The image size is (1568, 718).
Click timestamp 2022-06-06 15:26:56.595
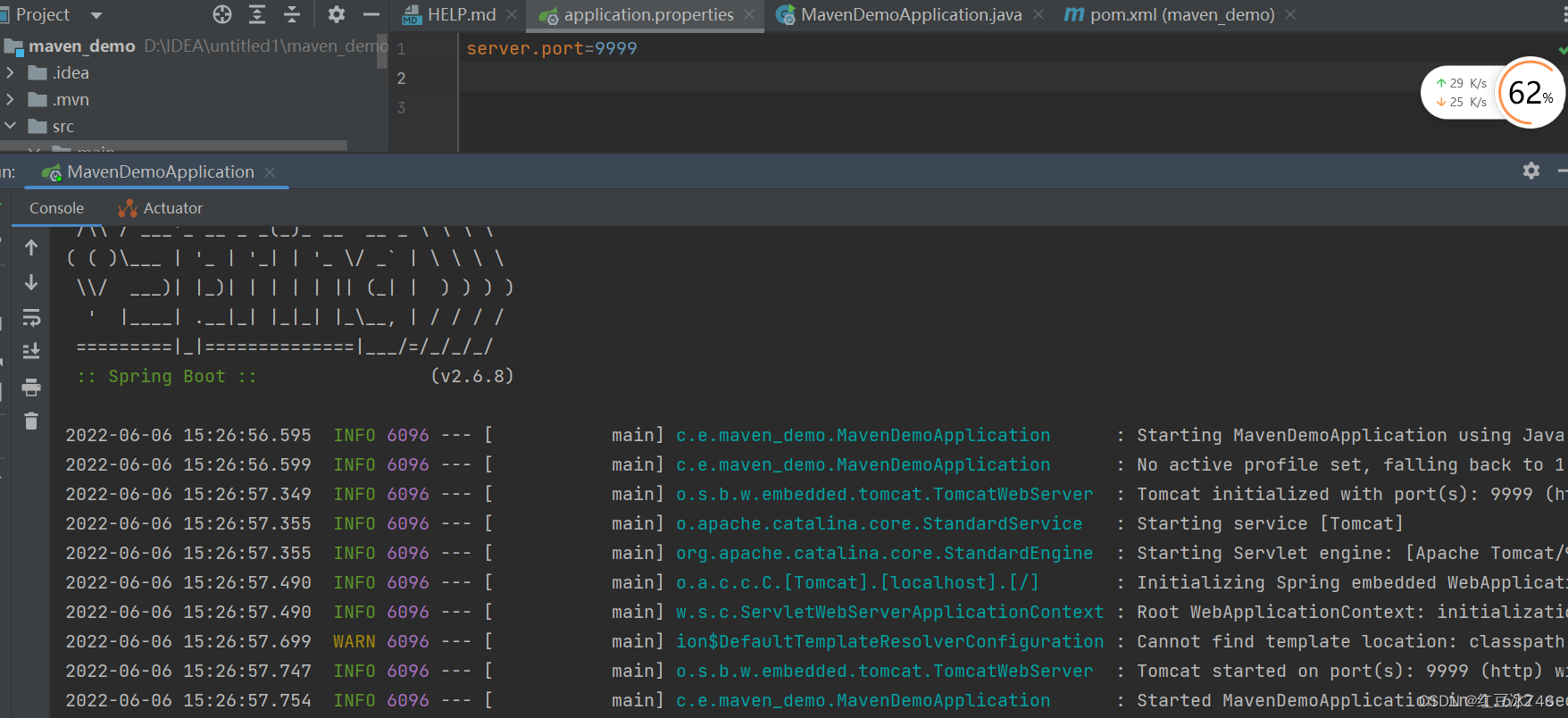coord(188,435)
